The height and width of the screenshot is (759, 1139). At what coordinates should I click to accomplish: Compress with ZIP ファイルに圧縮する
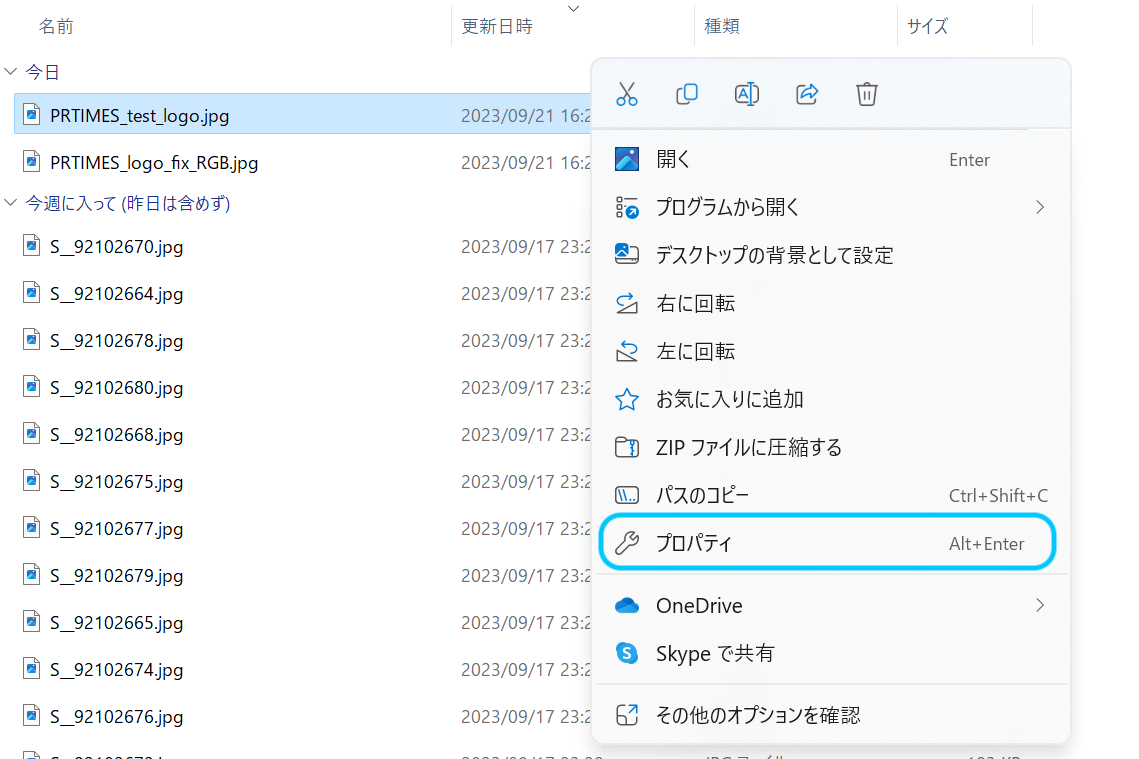(748, 447)
